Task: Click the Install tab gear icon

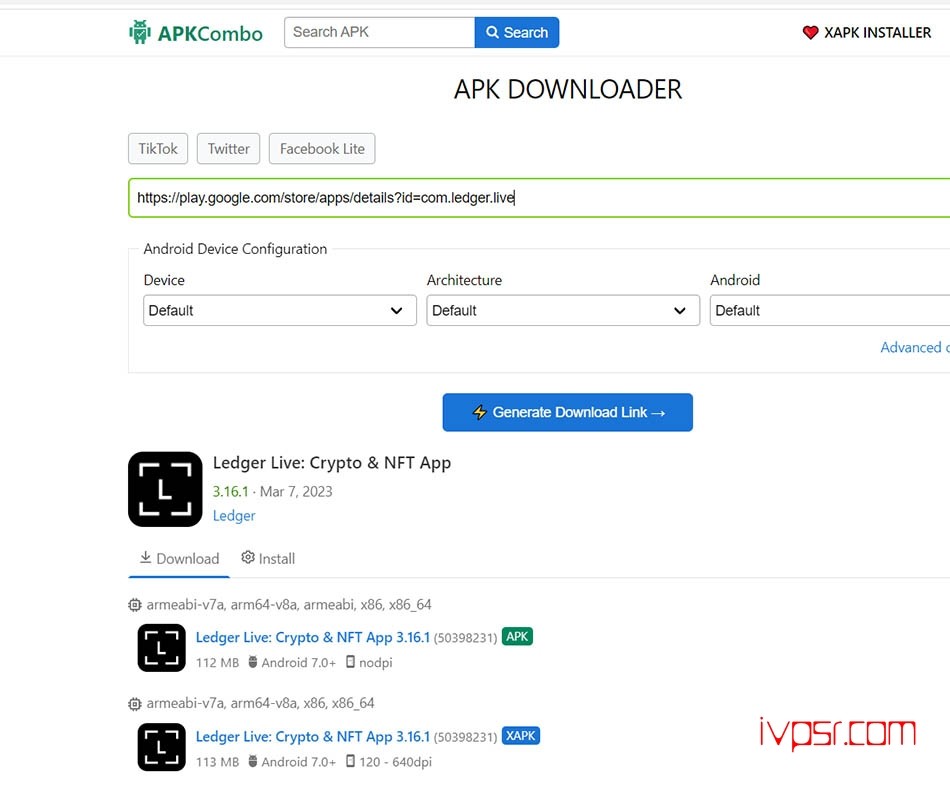Action: (248, 557)
